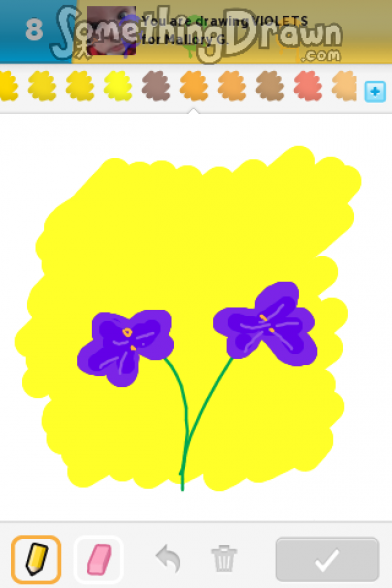Image resolution: width=392 pixels, height=588 pixels.
Task: Pick the bright lemon yellow color swatch
Action: coord(118,86)
